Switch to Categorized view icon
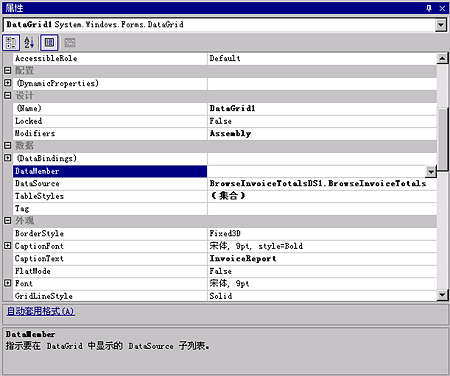Image resolution: width=450 pixels, height=376 pixels. tap(11, 43)
